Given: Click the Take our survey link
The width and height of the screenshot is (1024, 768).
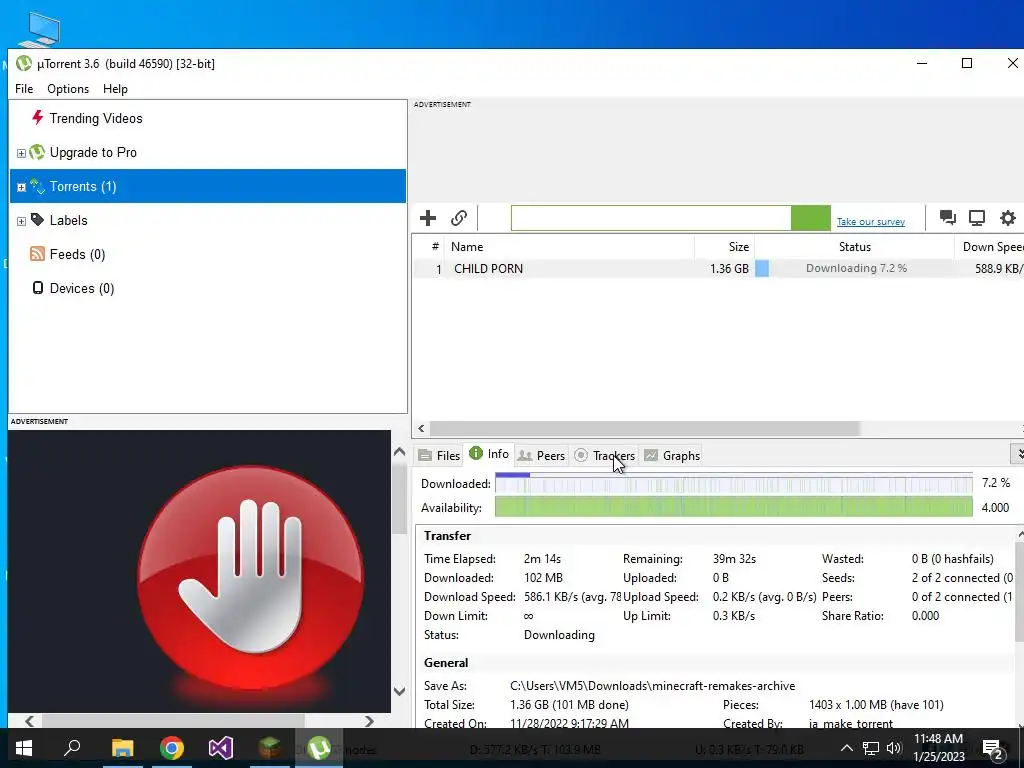Looking at the screenshot, I should tap(871, 221).
